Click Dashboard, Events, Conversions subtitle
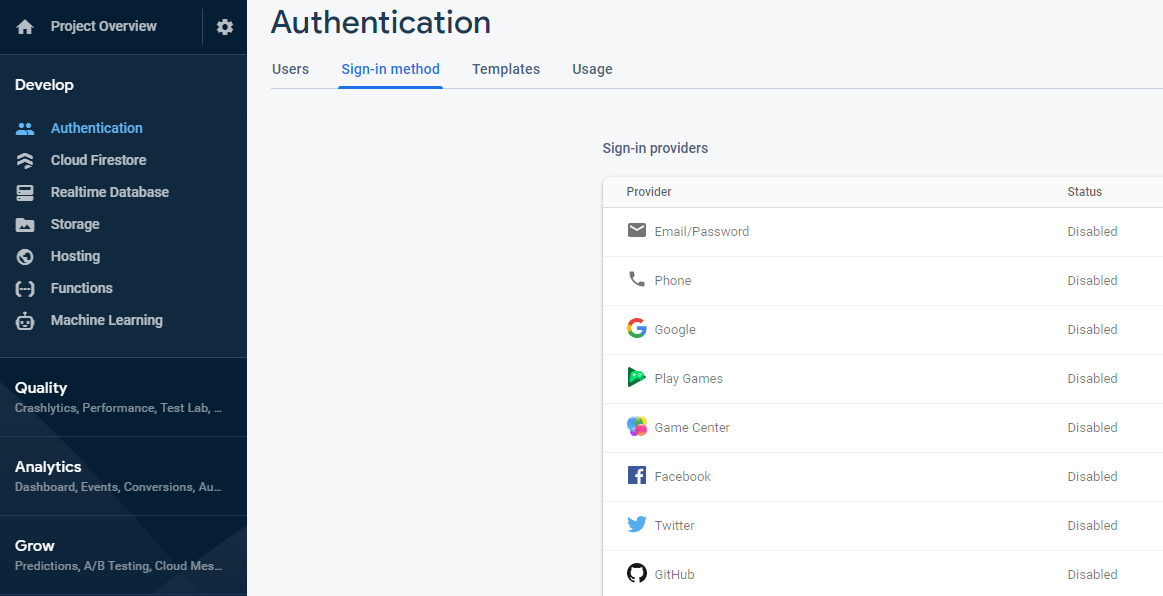Screen dimensions: 1163x596 pyautogui.click(x=119, y=487)
